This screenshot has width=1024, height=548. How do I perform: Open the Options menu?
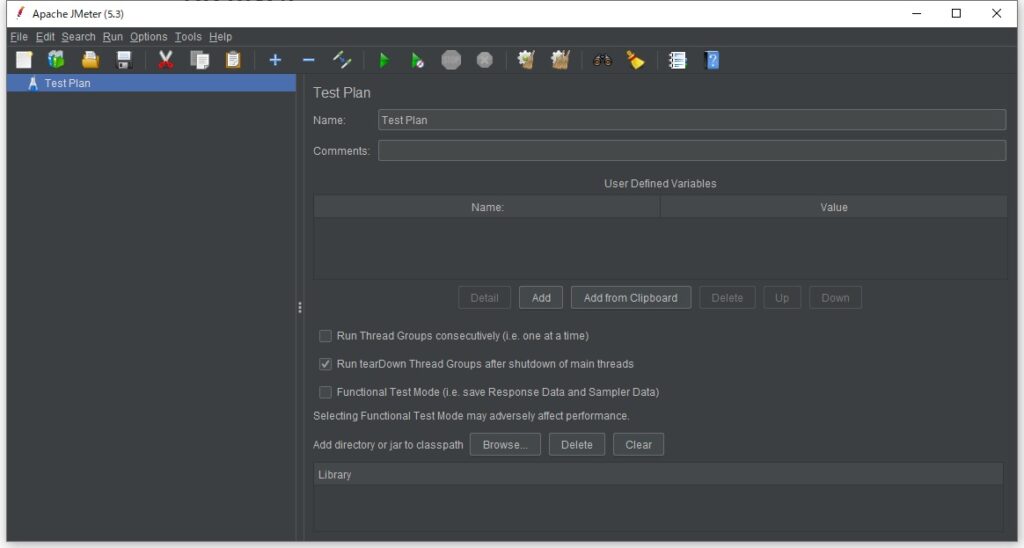click(x=148, y=37)
